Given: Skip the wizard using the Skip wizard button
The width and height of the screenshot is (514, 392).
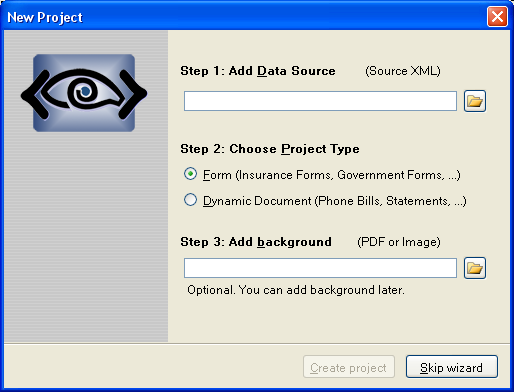Looking at the screenshot, I should [452, 367].
